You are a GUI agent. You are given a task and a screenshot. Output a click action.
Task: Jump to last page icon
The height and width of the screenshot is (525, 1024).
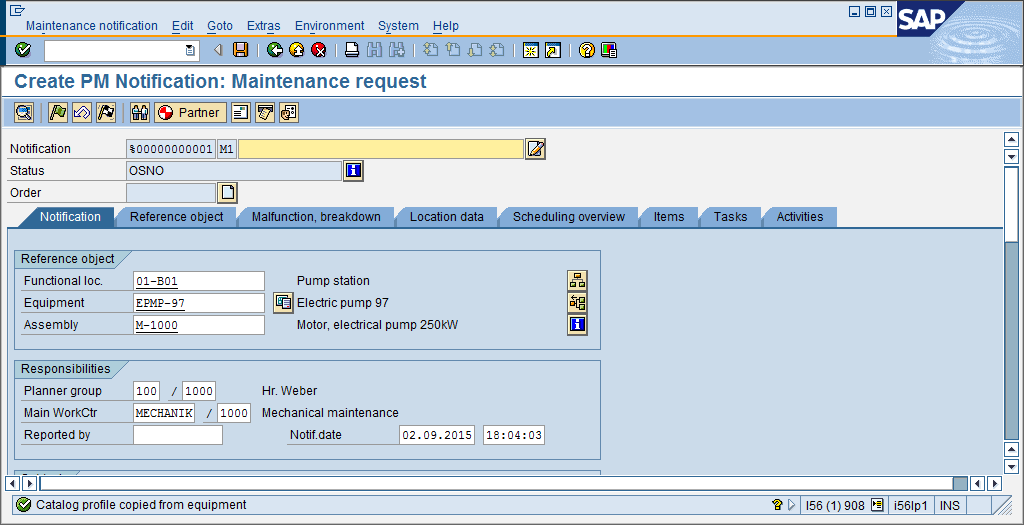(x=497, y=50)
